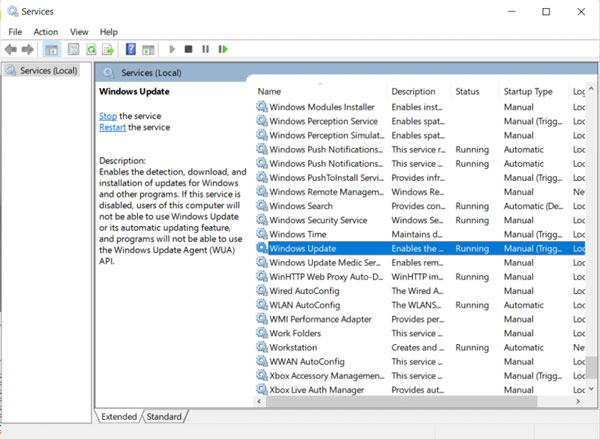Switch to the Extended tab

click(x=119, y=416)
